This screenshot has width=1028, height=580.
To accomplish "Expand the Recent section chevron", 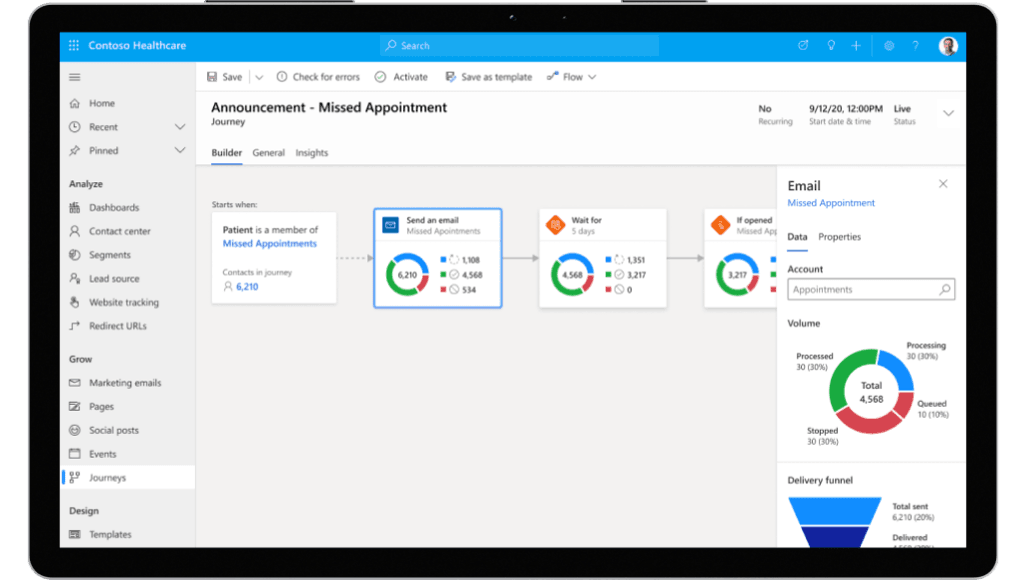I will click(180, 127).
